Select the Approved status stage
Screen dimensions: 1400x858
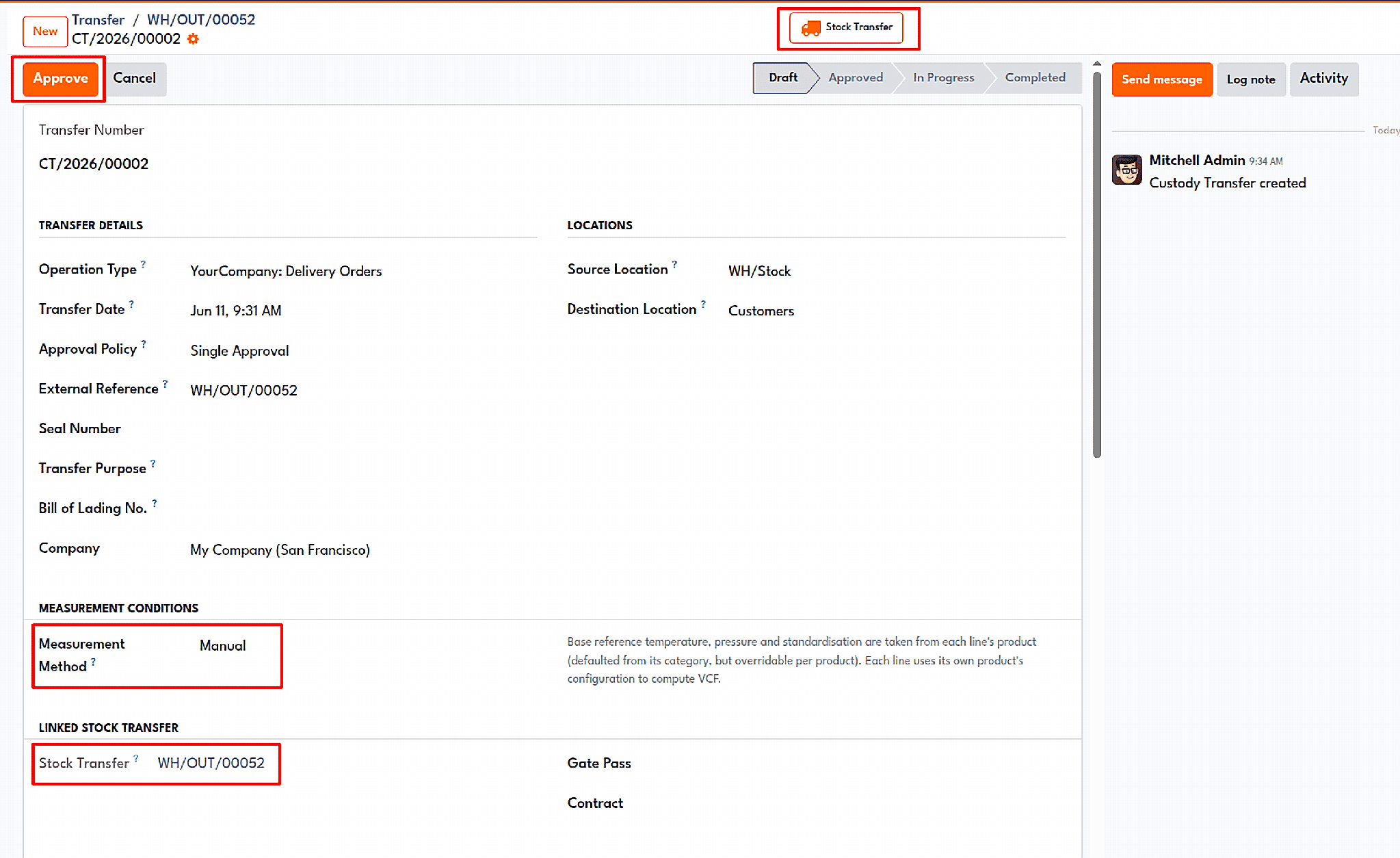point(856,77)
